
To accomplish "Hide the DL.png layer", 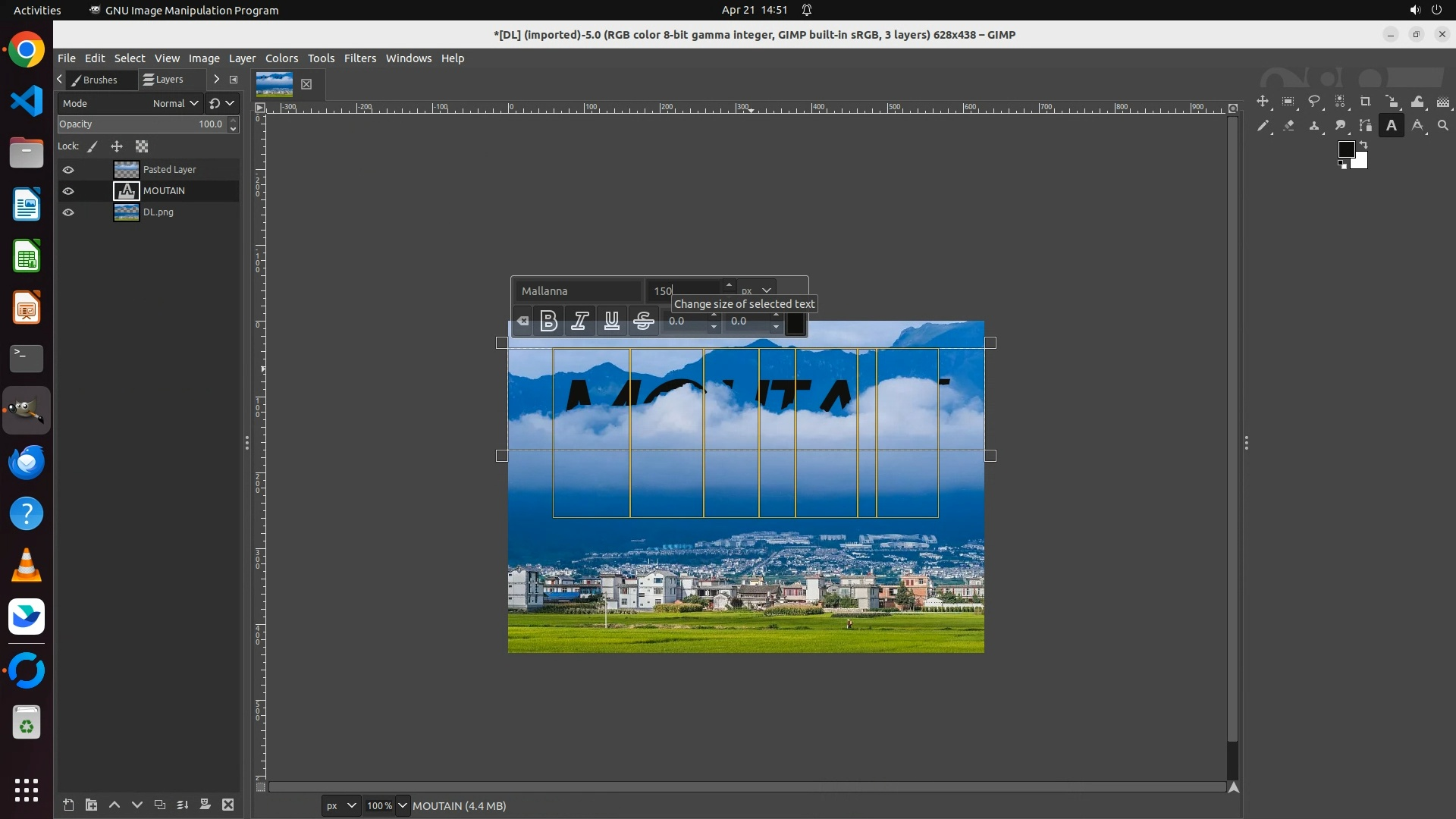I will (x=68, y=212).
